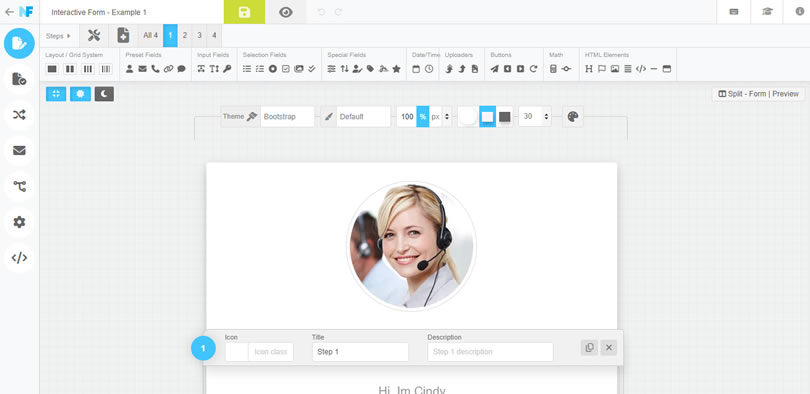
Task: Open the tutorials graduation cap icon
Action: tap(767, 12)
